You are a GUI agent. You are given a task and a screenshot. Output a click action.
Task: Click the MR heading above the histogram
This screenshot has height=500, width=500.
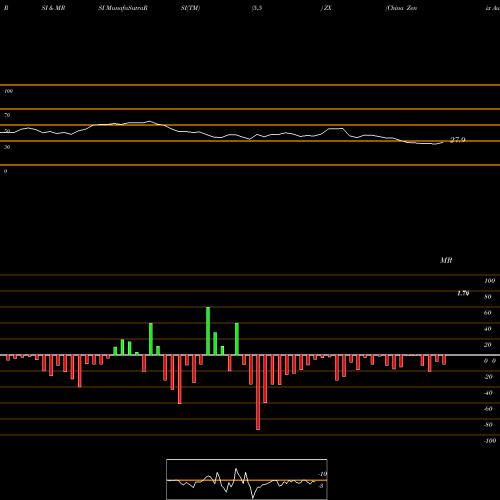point(446,260)
